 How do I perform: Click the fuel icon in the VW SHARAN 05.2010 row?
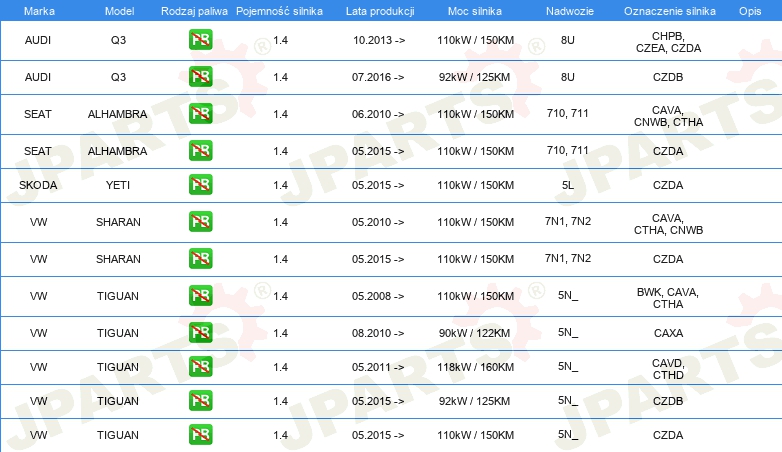pos(200,222)
